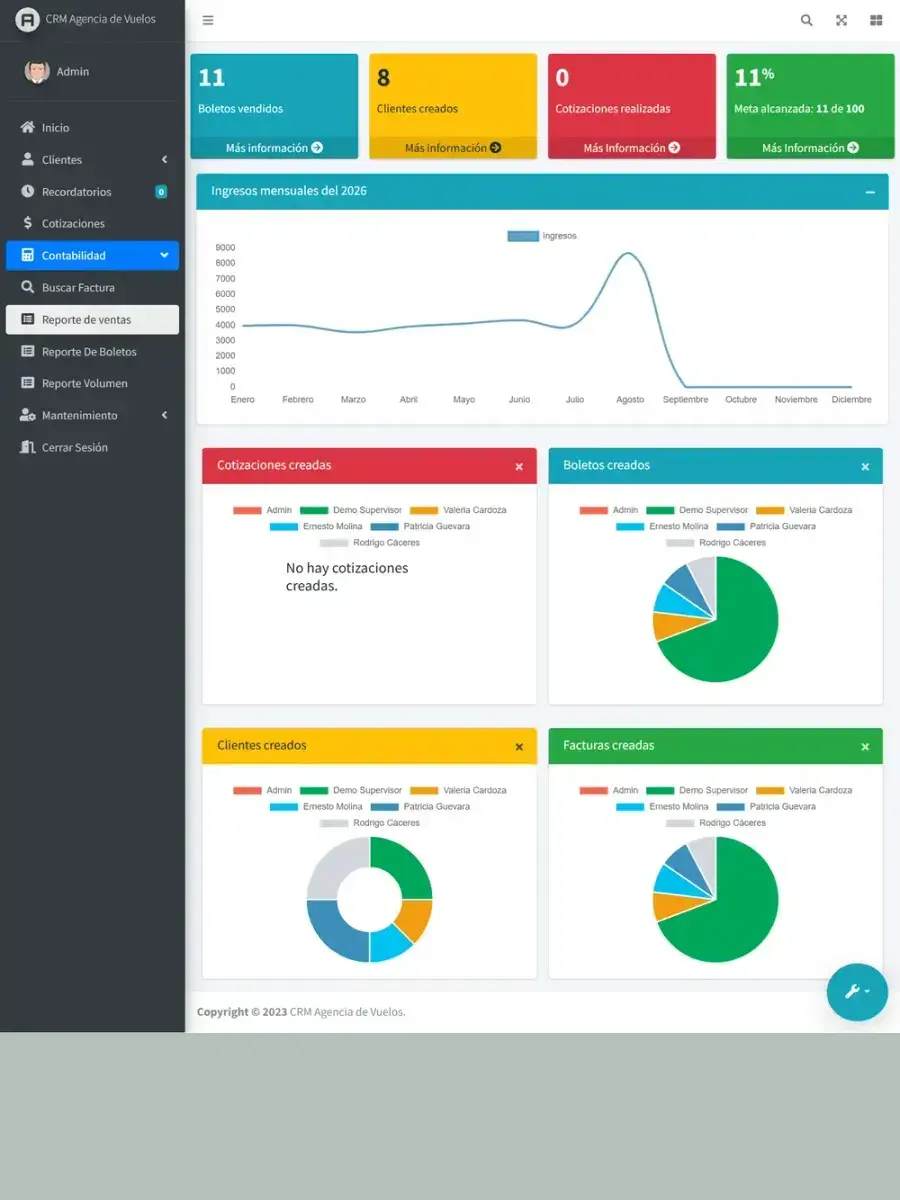Toggle Admin legend in Cotizaciones creadas

coord(263,510)
